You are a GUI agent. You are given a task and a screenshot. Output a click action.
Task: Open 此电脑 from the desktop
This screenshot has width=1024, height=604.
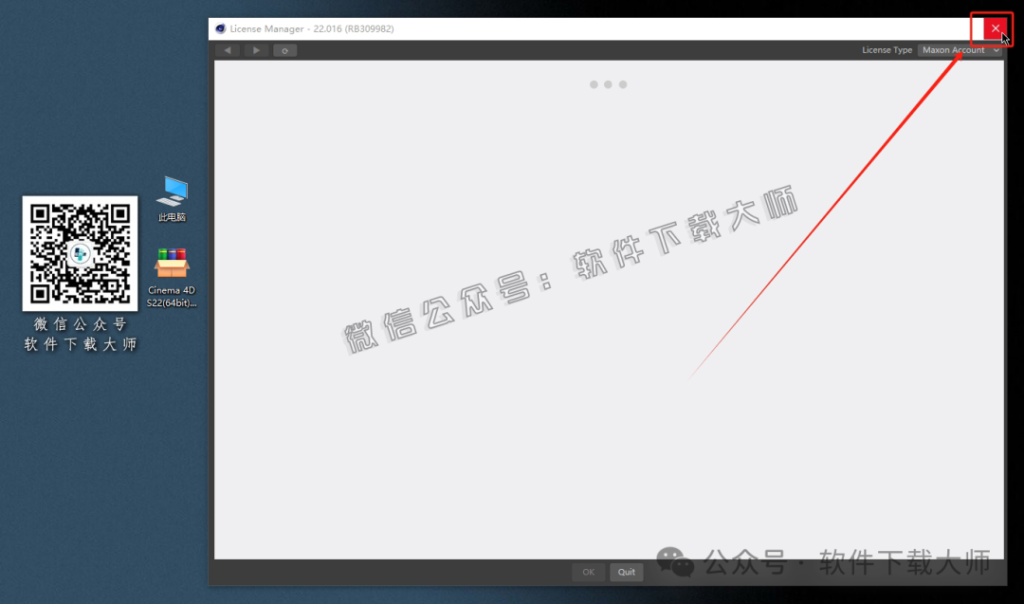click(171, 193)
